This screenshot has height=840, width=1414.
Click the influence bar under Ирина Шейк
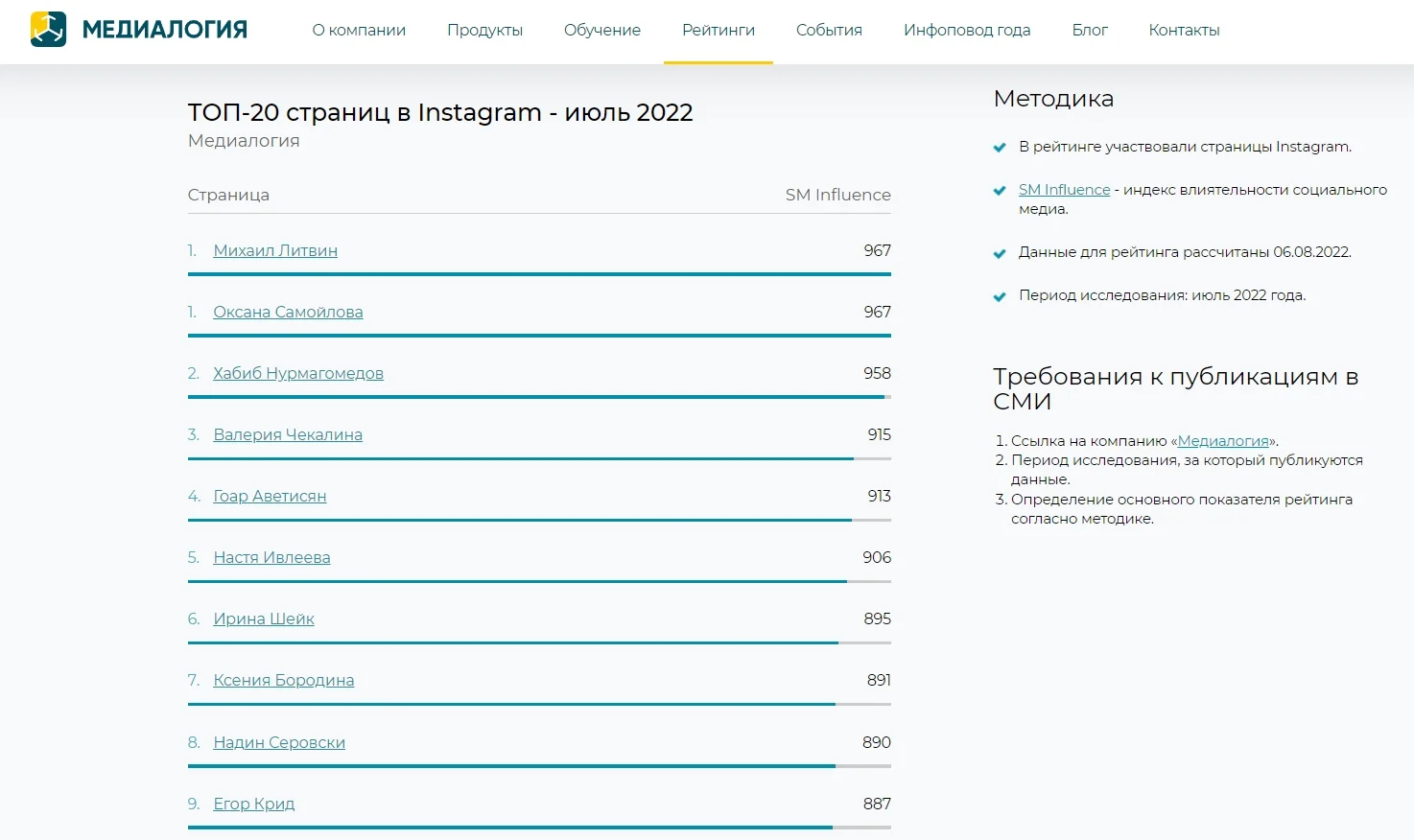tap(539, 642)
